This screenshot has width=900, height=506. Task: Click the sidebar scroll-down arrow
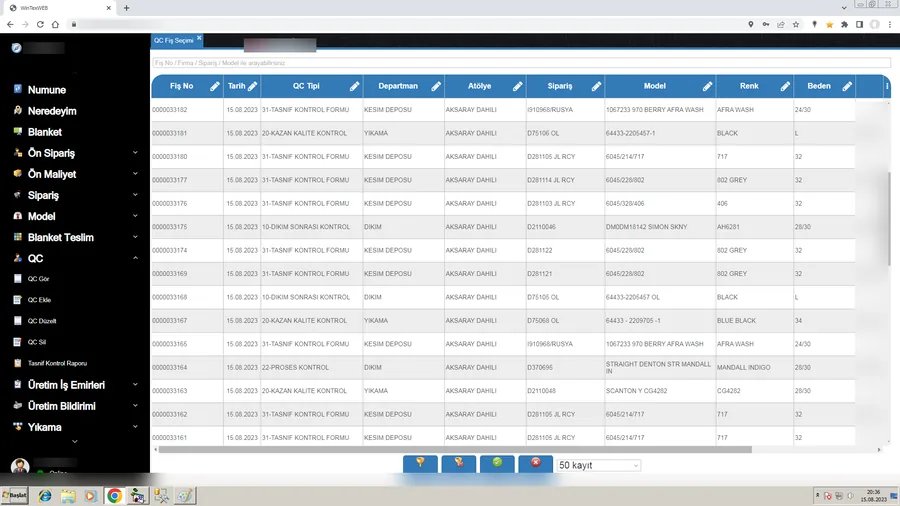75,442
